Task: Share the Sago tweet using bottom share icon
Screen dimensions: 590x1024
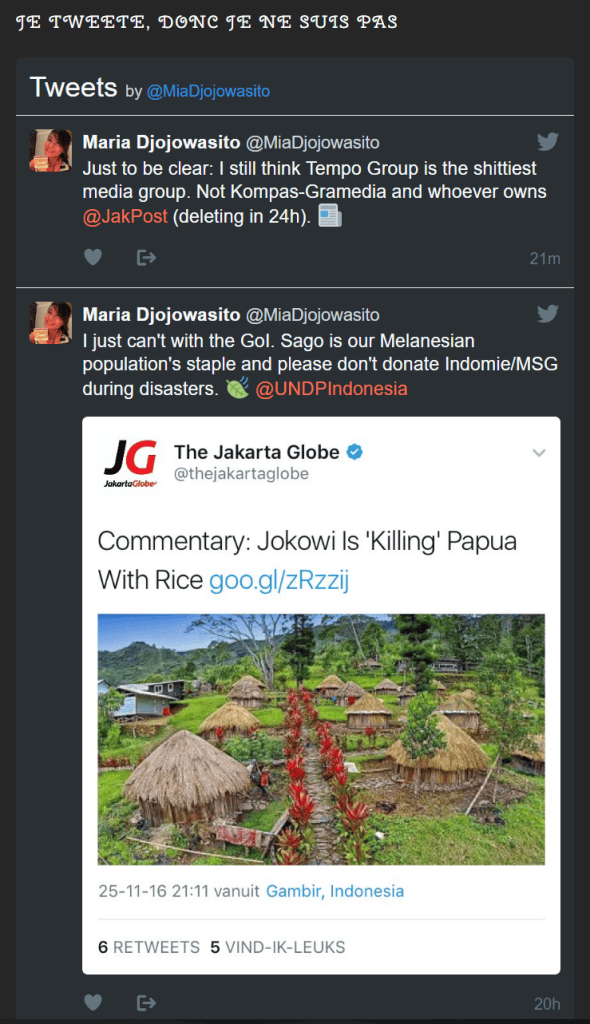Action: tap(146, 1002)
